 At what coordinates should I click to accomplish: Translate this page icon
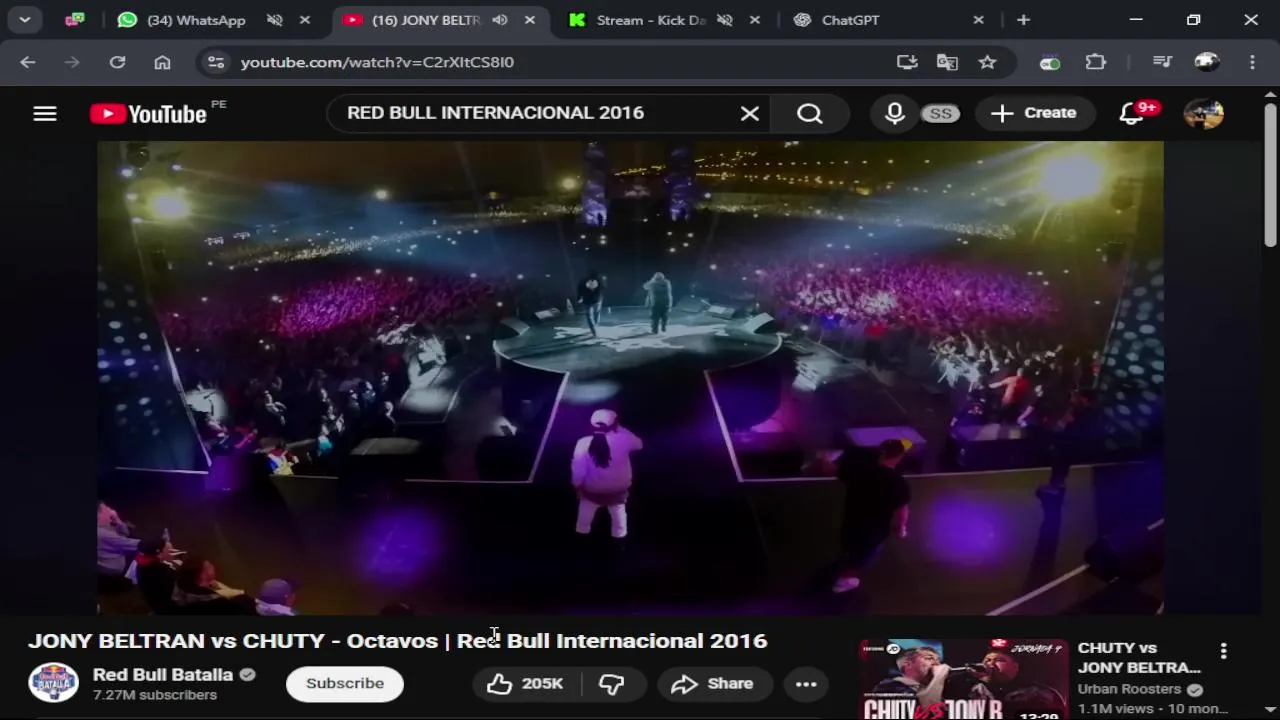(x=947, y=62)
